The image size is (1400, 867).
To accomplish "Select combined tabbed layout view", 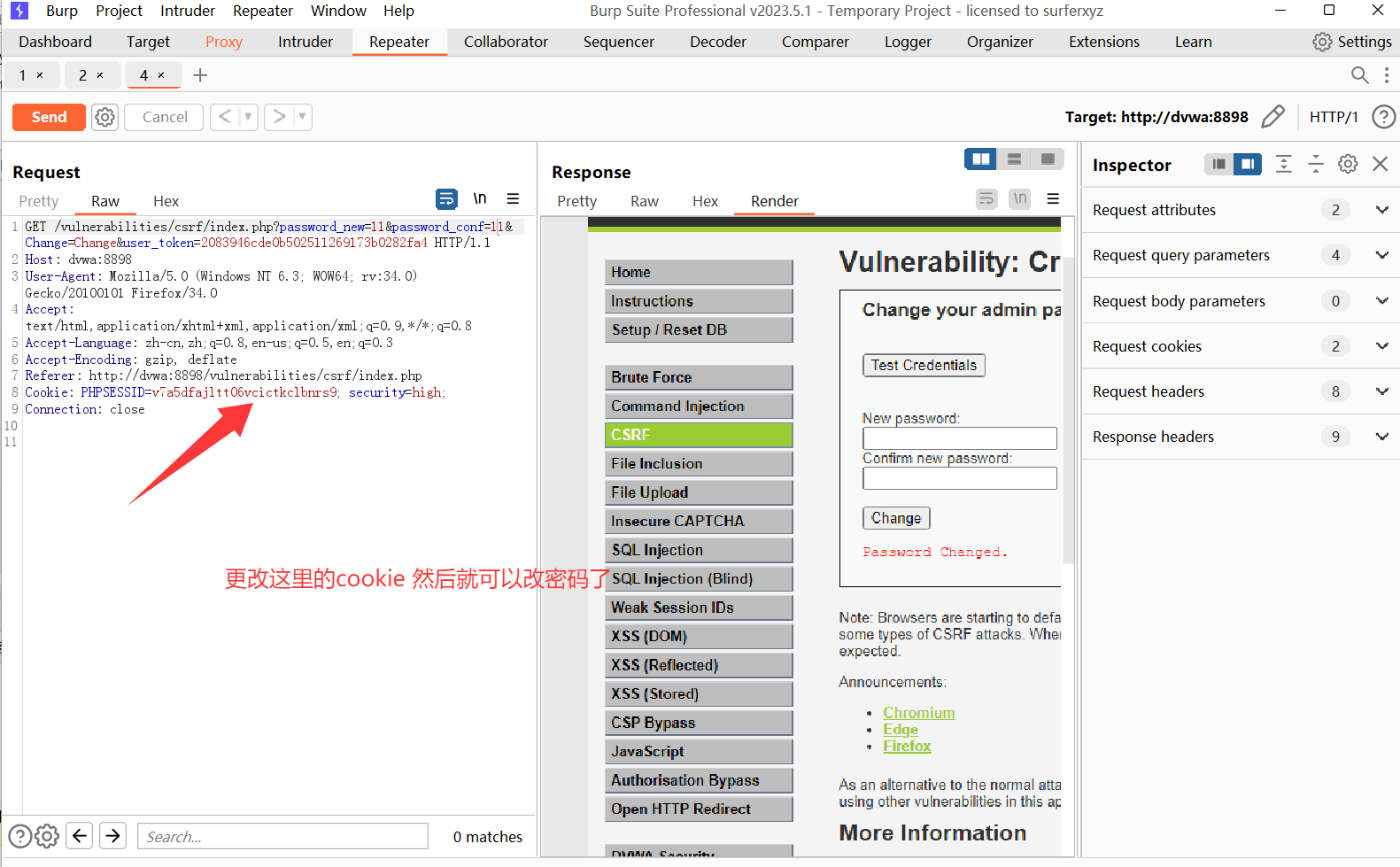I will (x=1048, y=159).
